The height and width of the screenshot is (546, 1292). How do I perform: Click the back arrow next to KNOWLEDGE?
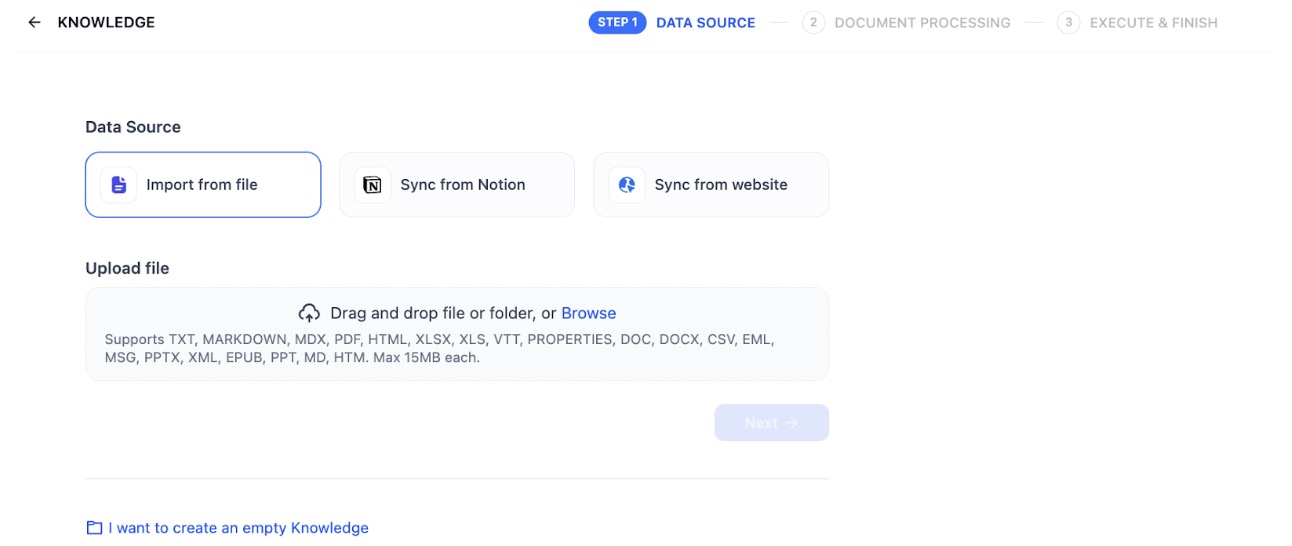tap(35, 22)
